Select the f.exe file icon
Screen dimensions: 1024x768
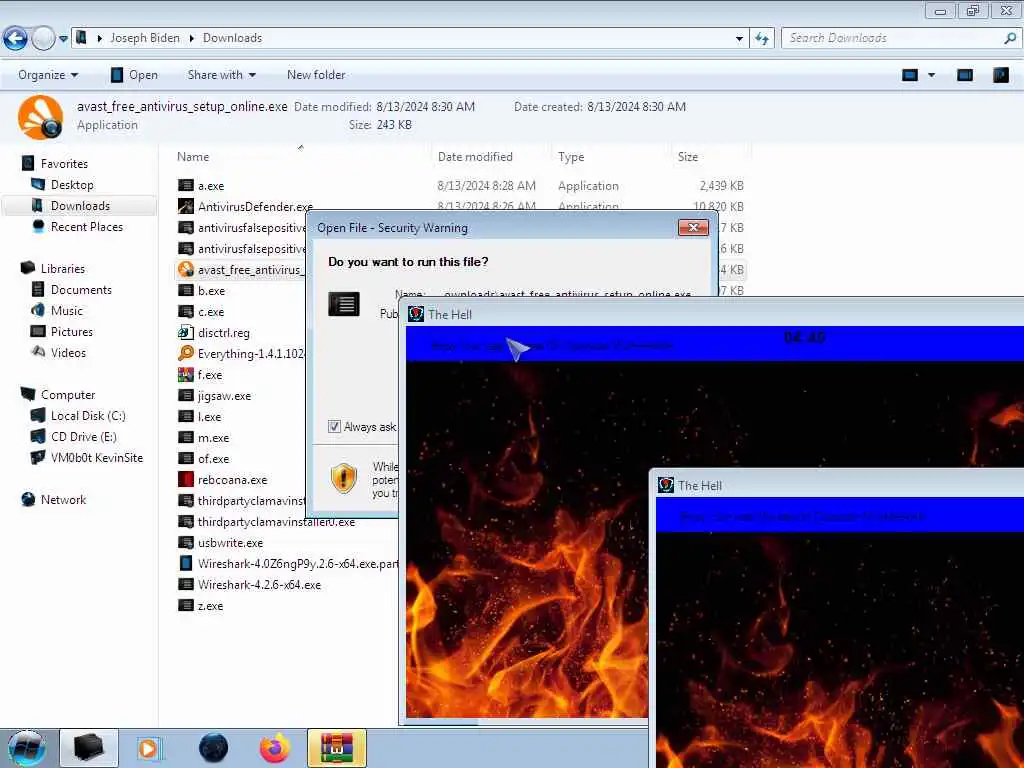[186, 374]
